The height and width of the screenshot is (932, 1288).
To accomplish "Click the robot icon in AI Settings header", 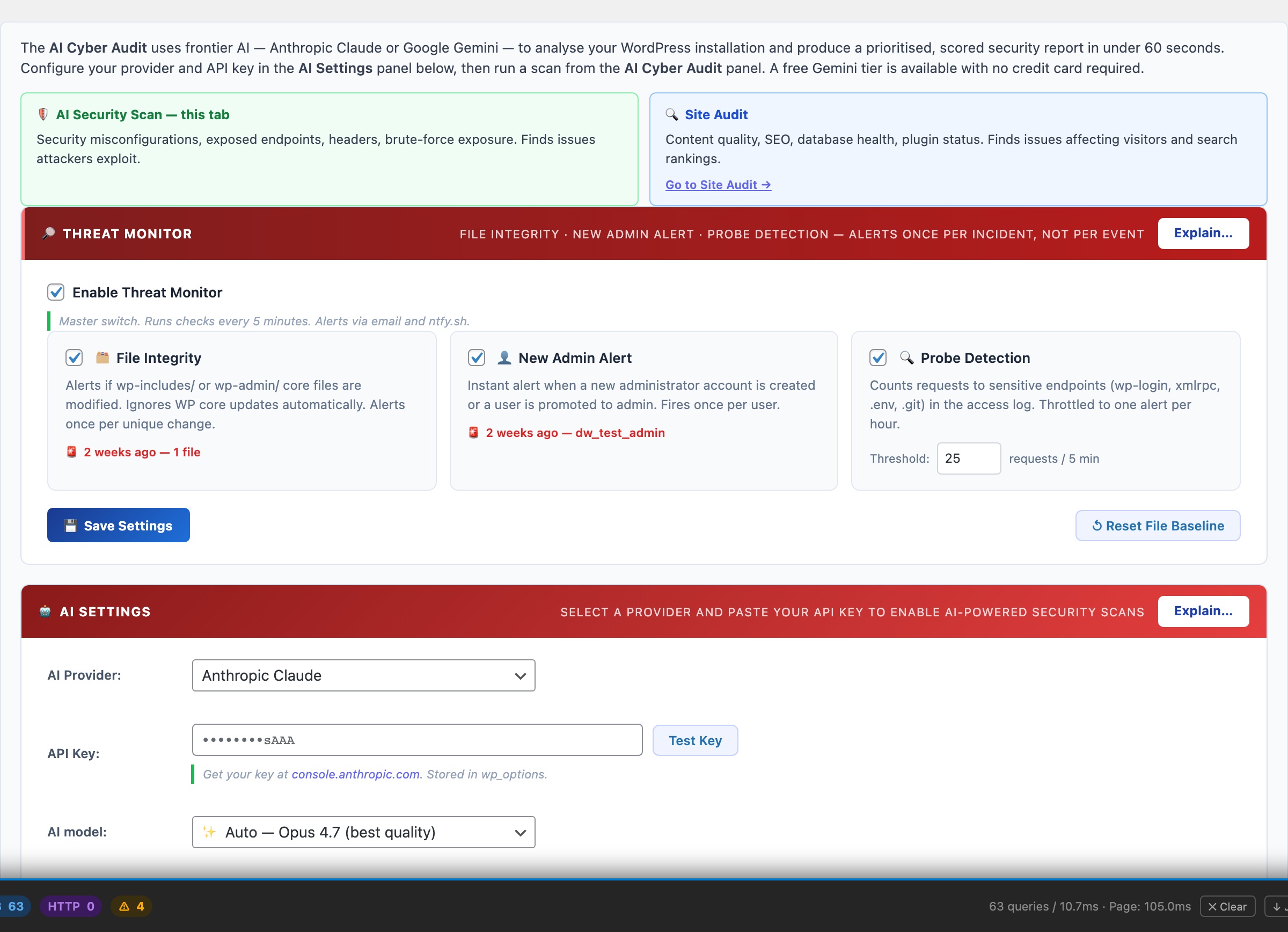I will [46, 611].
